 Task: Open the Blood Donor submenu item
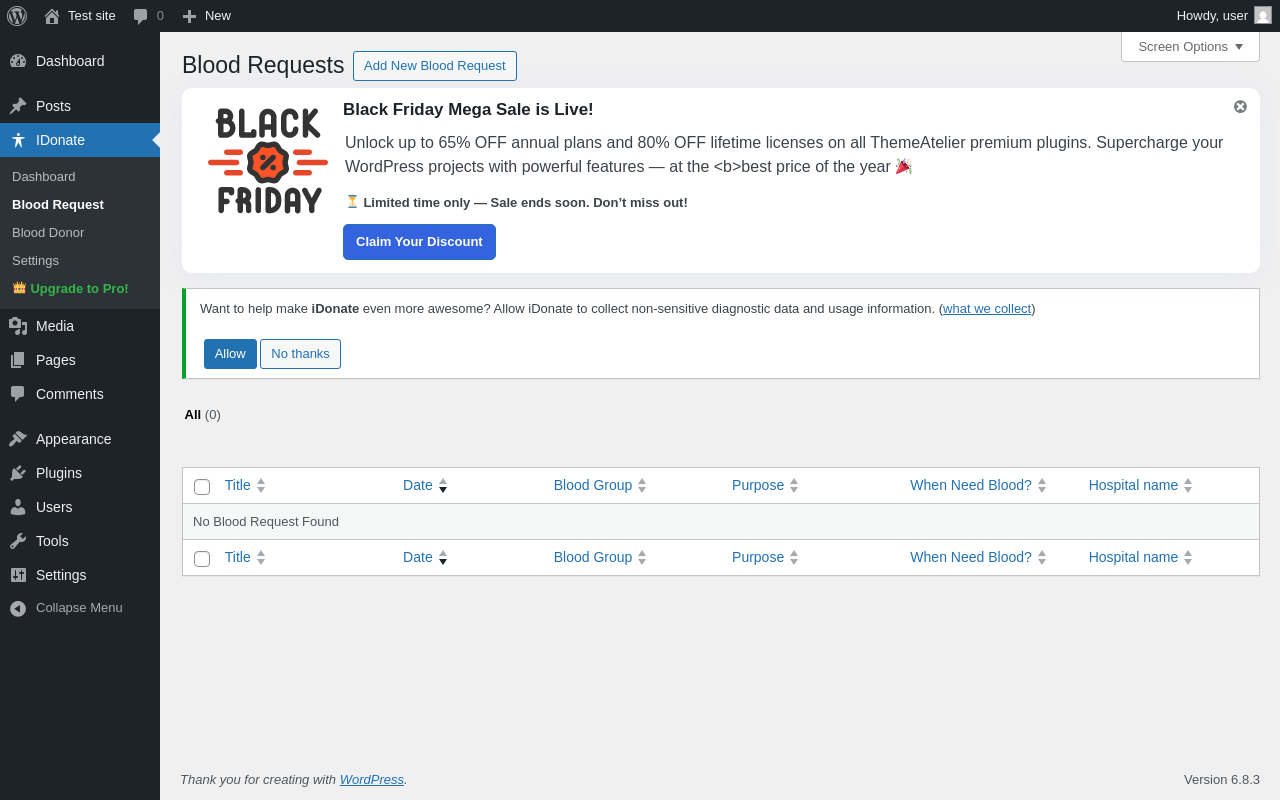click(48, 233)
